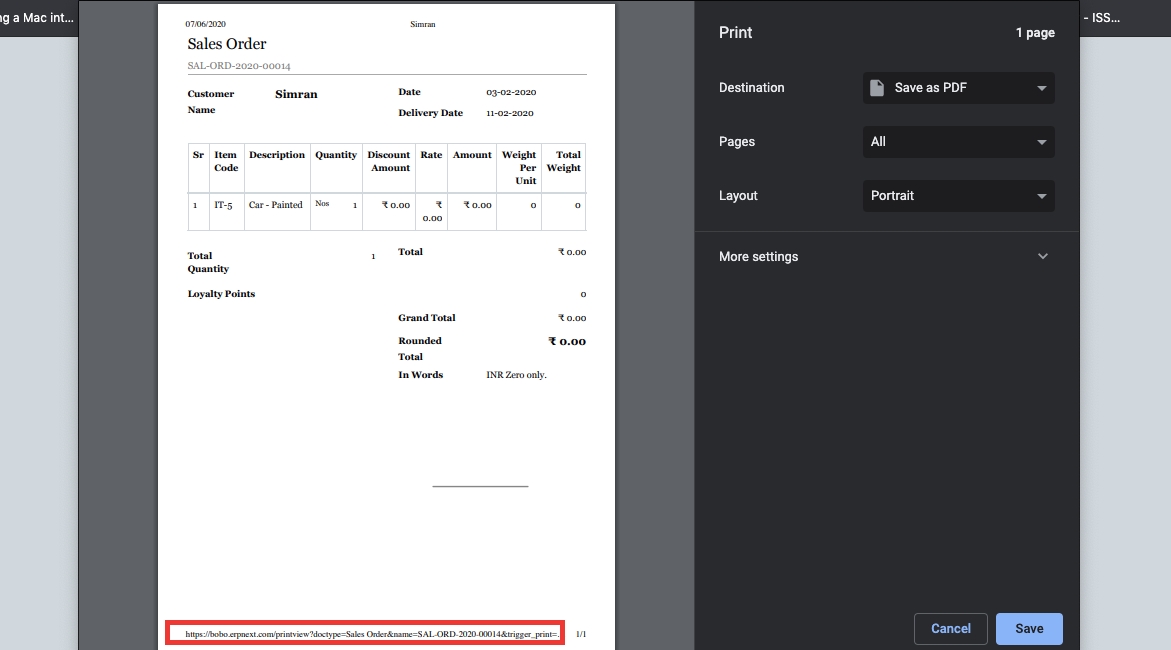This screenshot has width=1171, height=650.
Task: Click the printview URL in the page footer
Action: pyautogui.click(x=366, y=634)
